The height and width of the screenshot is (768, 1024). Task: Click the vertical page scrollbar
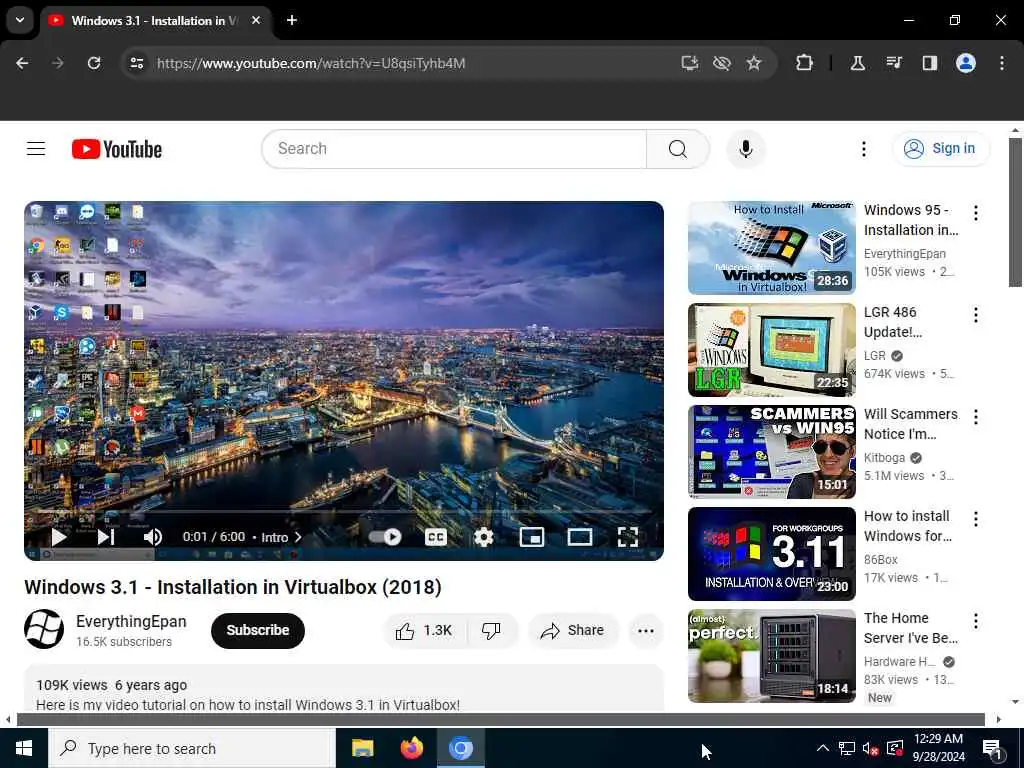(1015, 212)
